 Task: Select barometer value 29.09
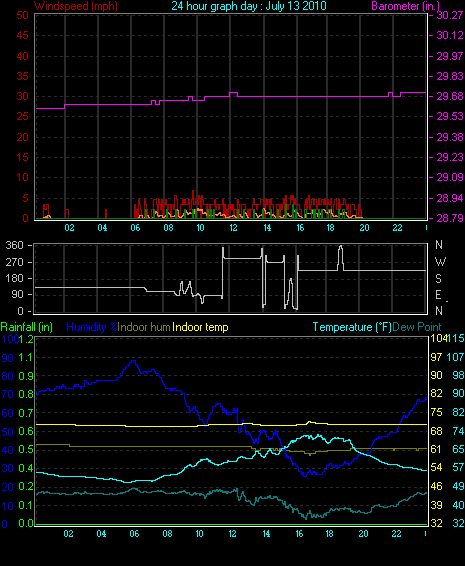[x=450, y=177]
